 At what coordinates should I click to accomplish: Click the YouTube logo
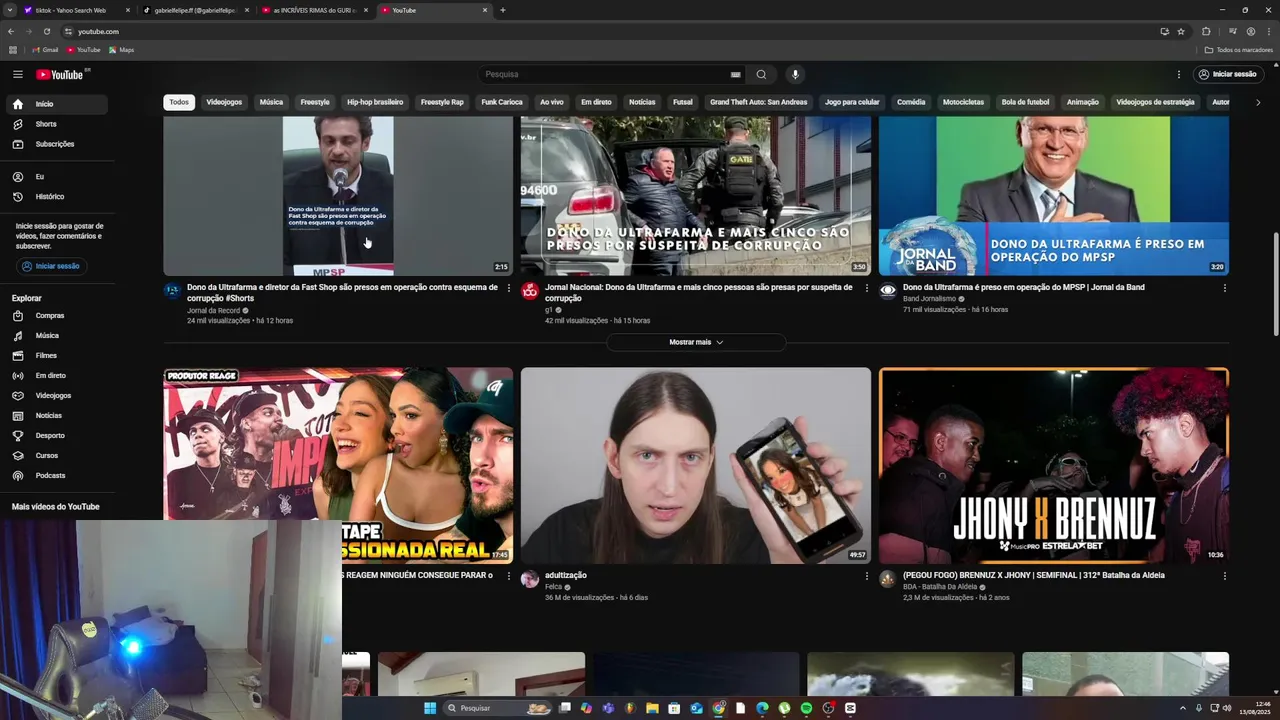click(x=60, y=75)
